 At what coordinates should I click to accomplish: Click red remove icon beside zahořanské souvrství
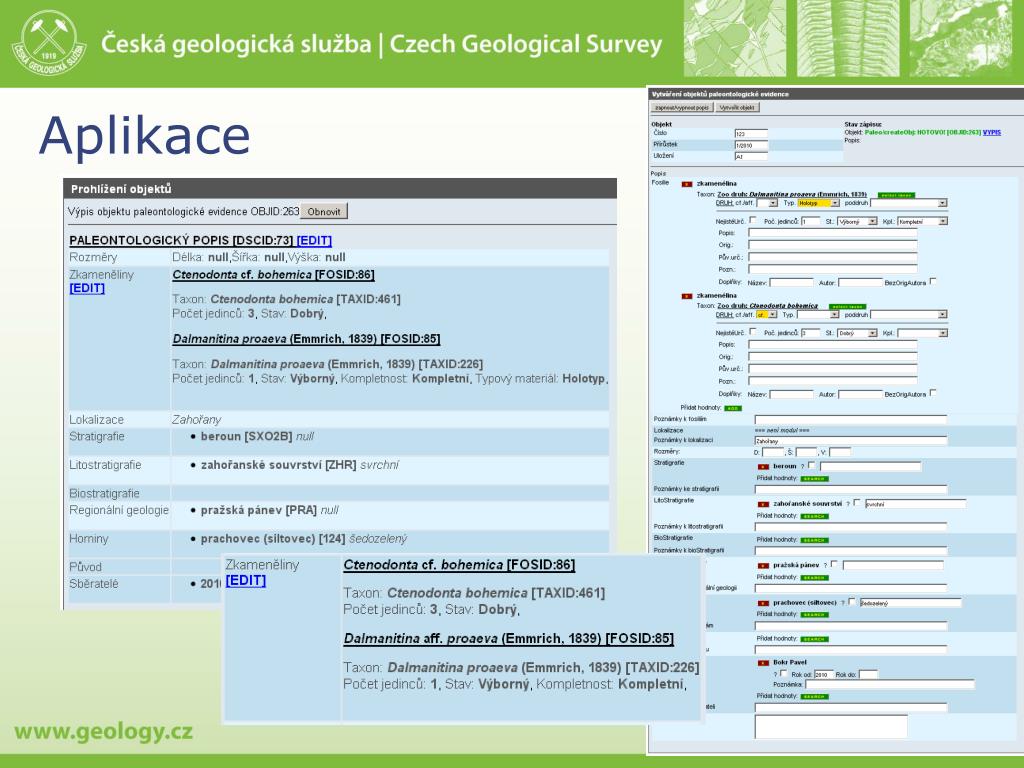pos(763,505)
